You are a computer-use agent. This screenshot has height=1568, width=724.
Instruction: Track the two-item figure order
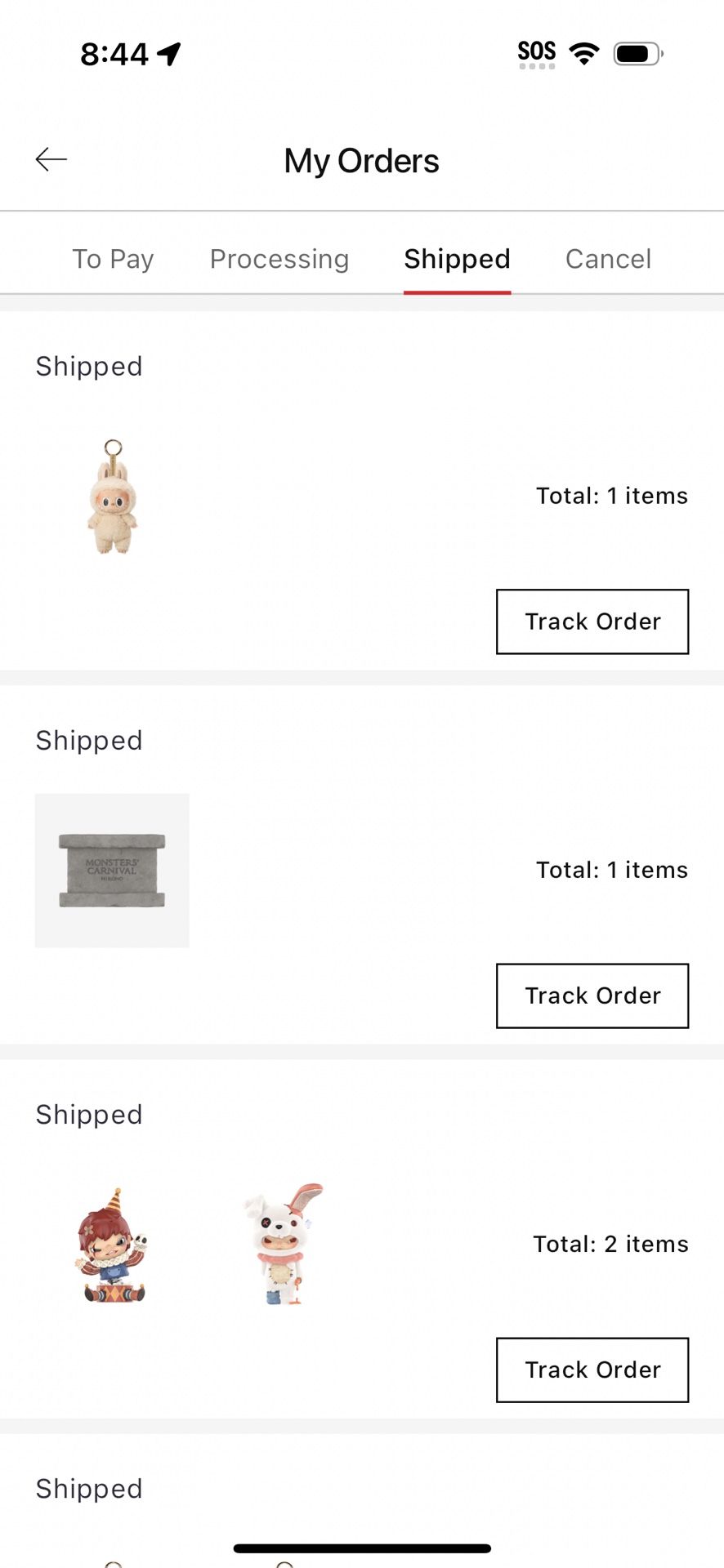[x=592, y=1370]
